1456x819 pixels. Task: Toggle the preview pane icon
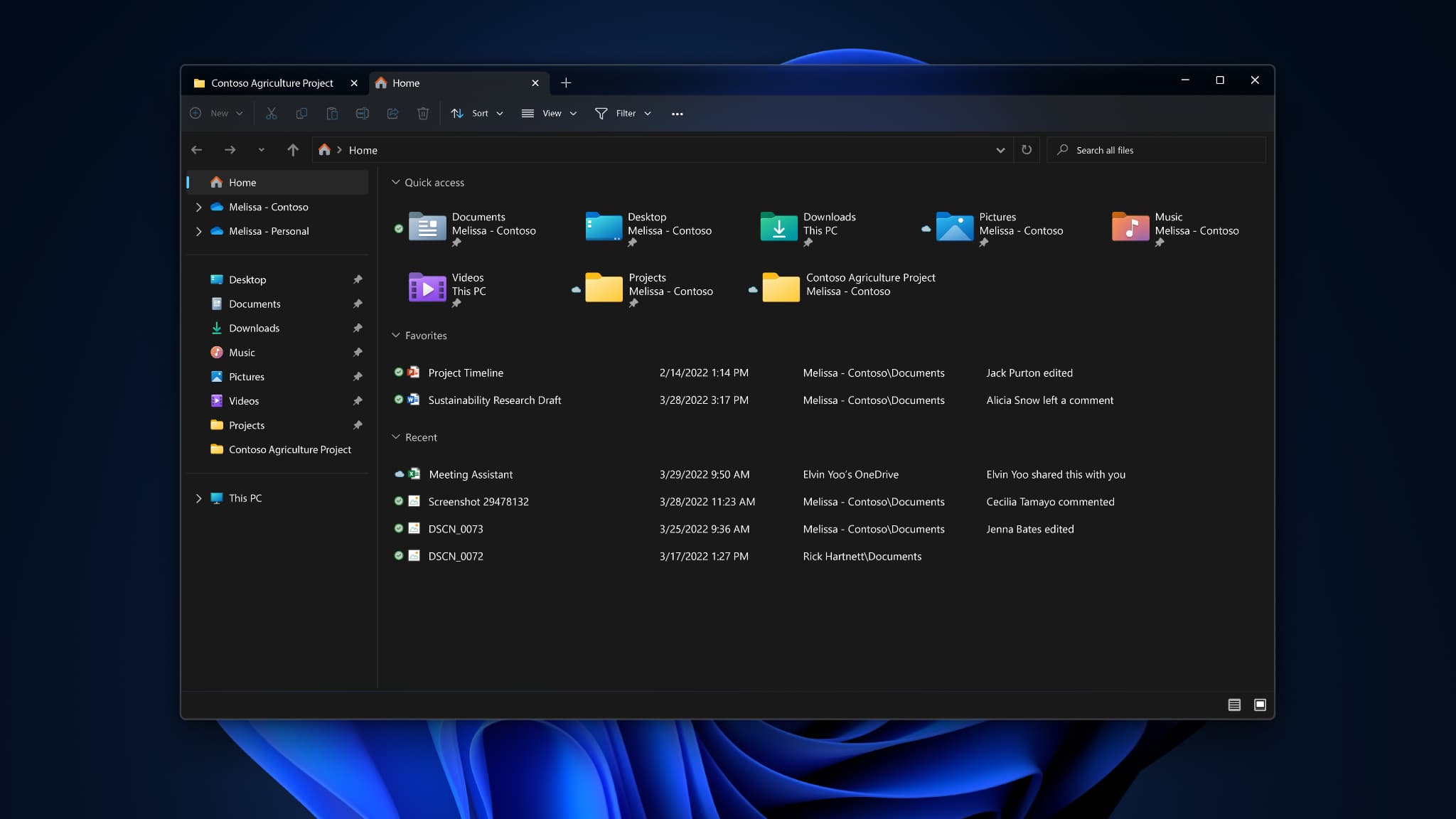(1259, 705)
